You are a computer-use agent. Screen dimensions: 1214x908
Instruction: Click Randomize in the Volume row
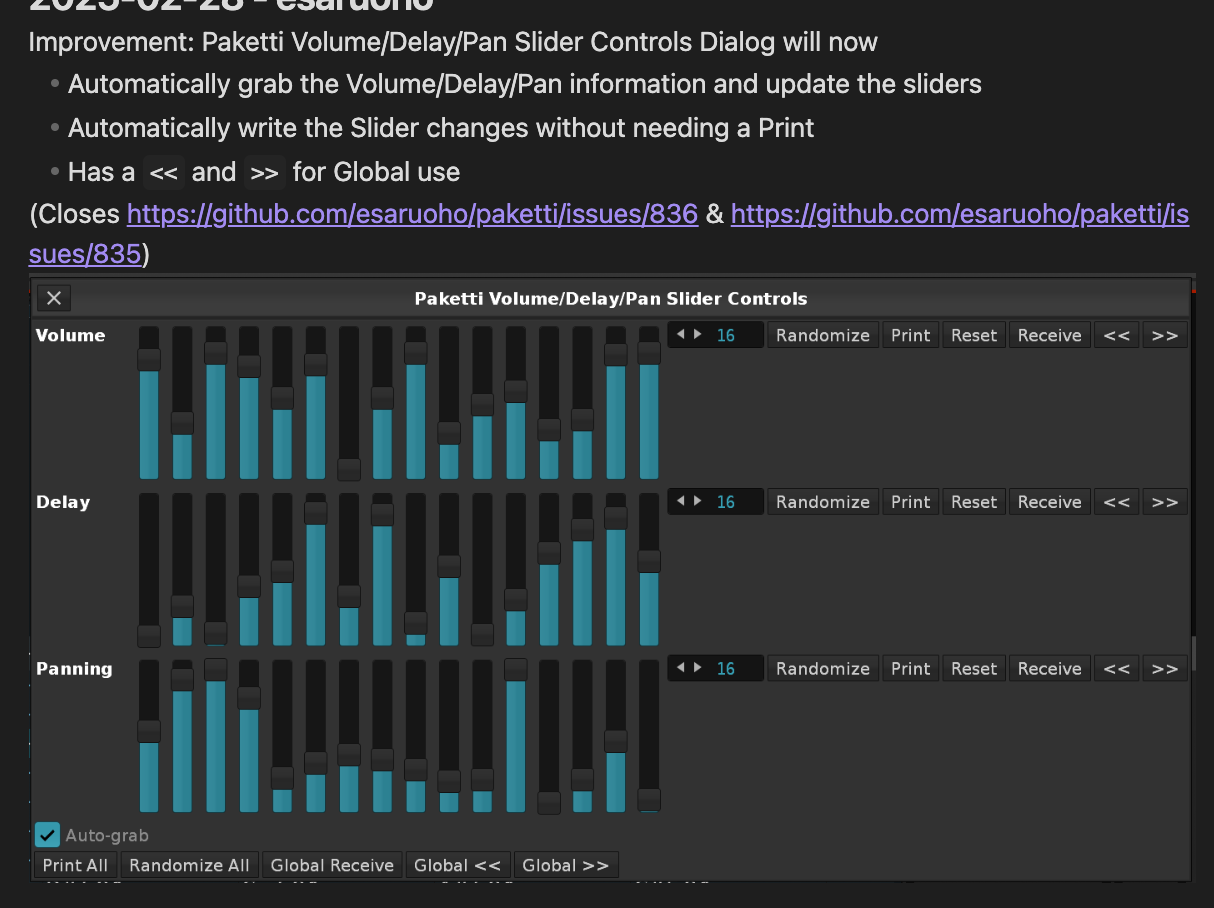click(823, 335)
